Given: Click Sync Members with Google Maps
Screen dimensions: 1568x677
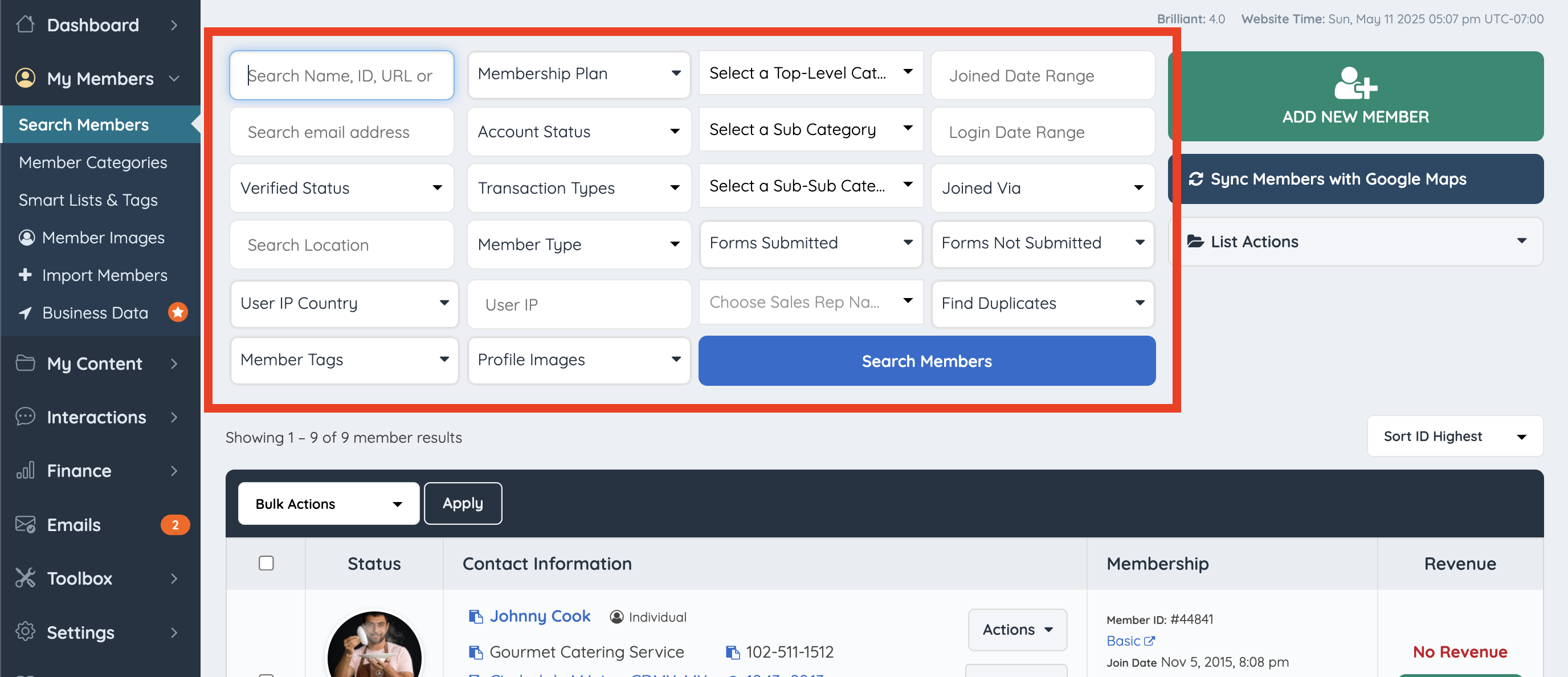Looking at the screenshot, I should [1355, 179].
